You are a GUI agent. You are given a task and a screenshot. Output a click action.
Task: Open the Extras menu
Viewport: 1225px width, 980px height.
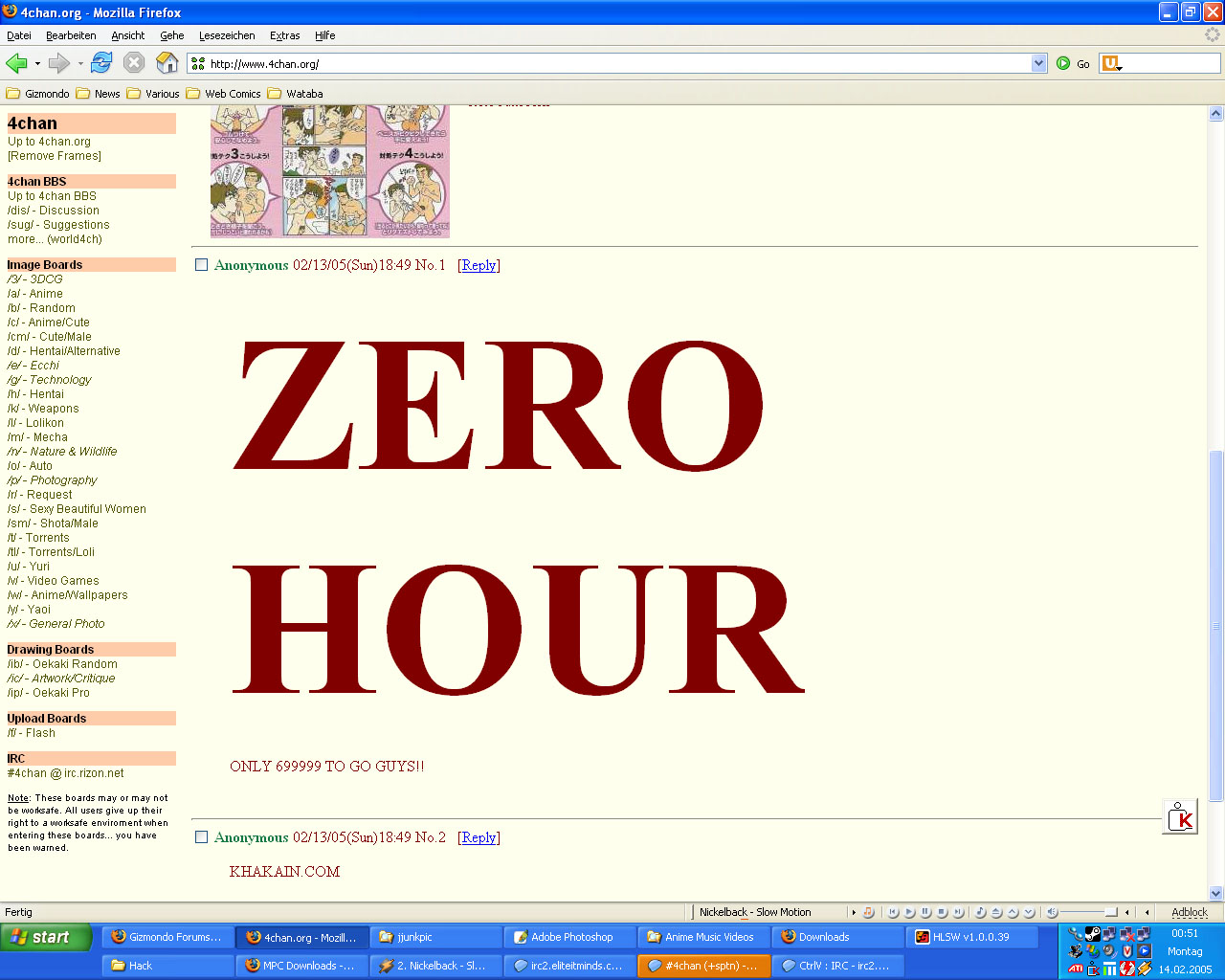[x=284, y=35]
